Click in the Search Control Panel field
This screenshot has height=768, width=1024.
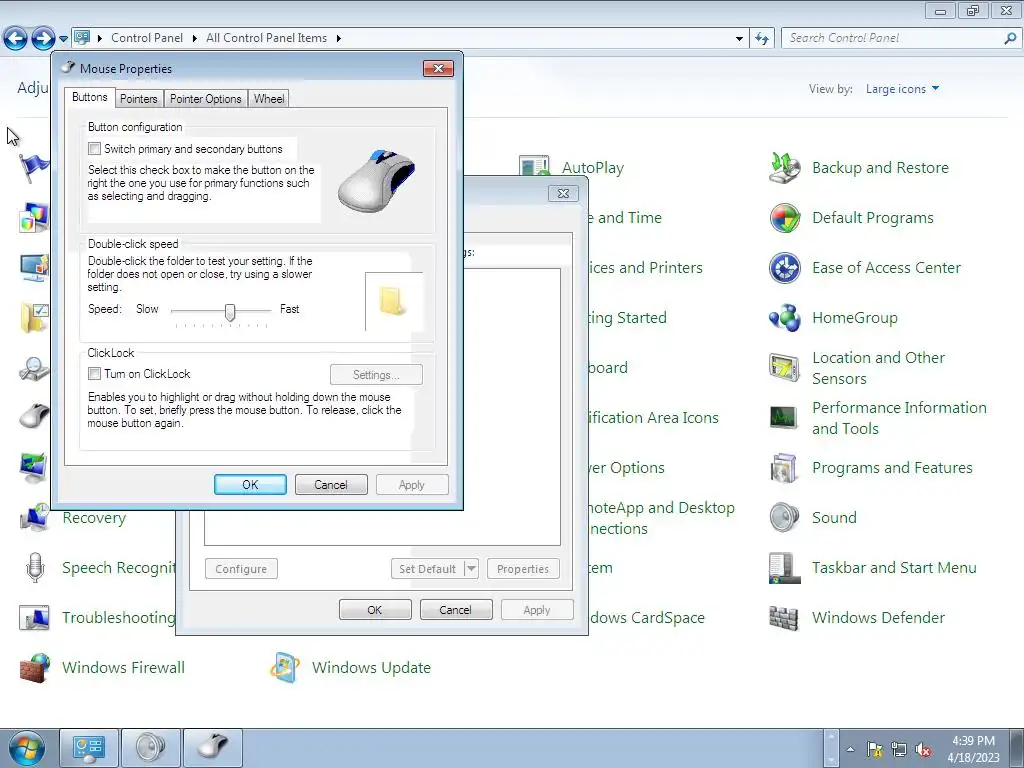(891, 39)
